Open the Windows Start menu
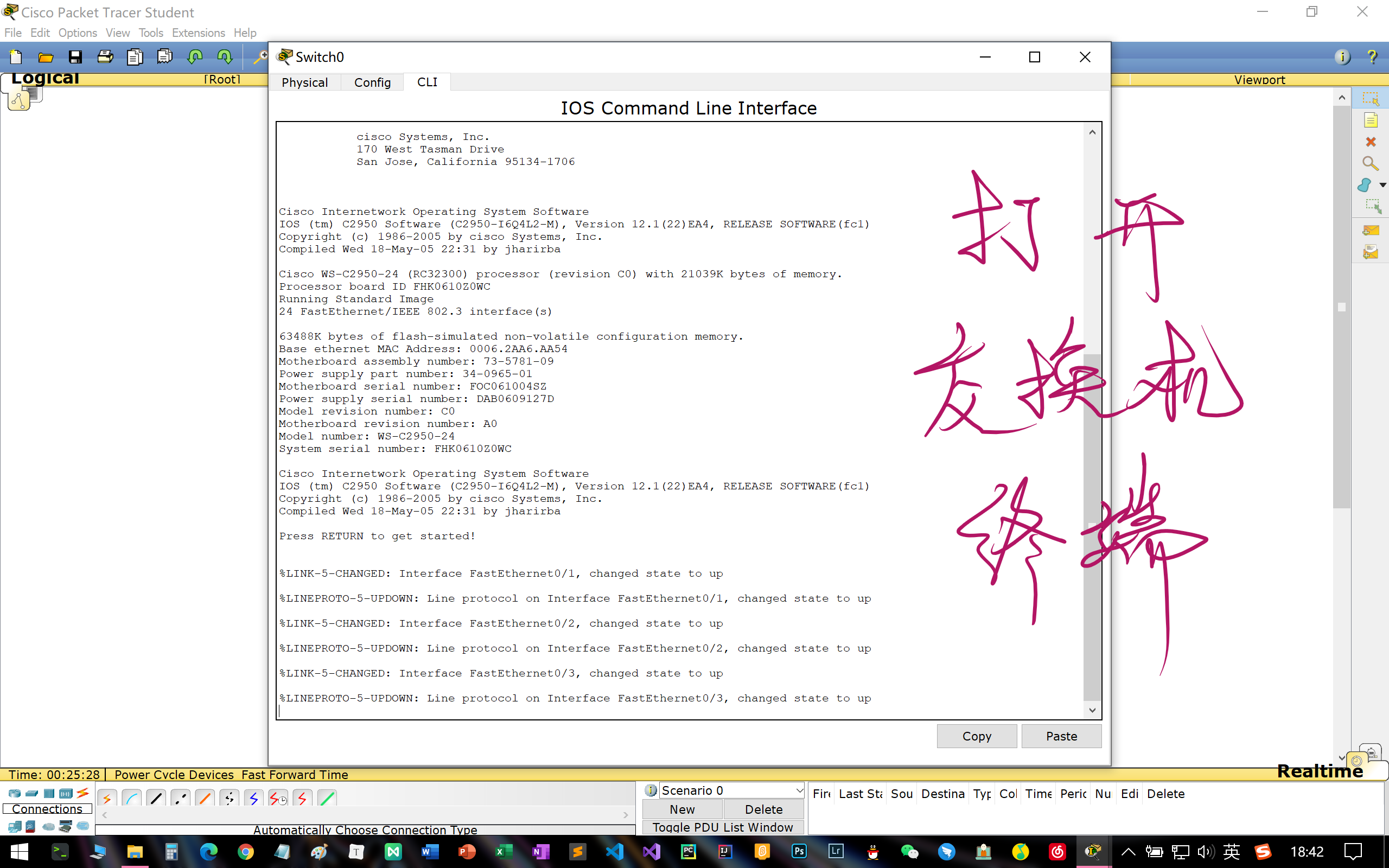The height and width of the screenshot is (868, 1389). 19,851
